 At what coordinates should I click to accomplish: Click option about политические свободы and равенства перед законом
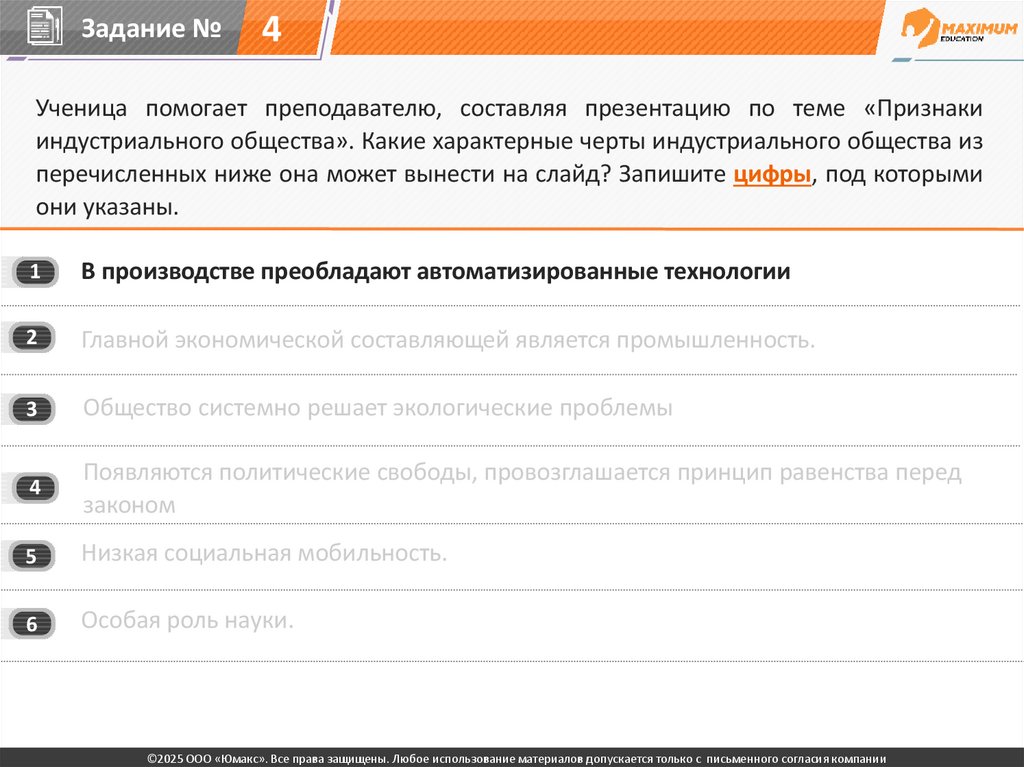522,488
